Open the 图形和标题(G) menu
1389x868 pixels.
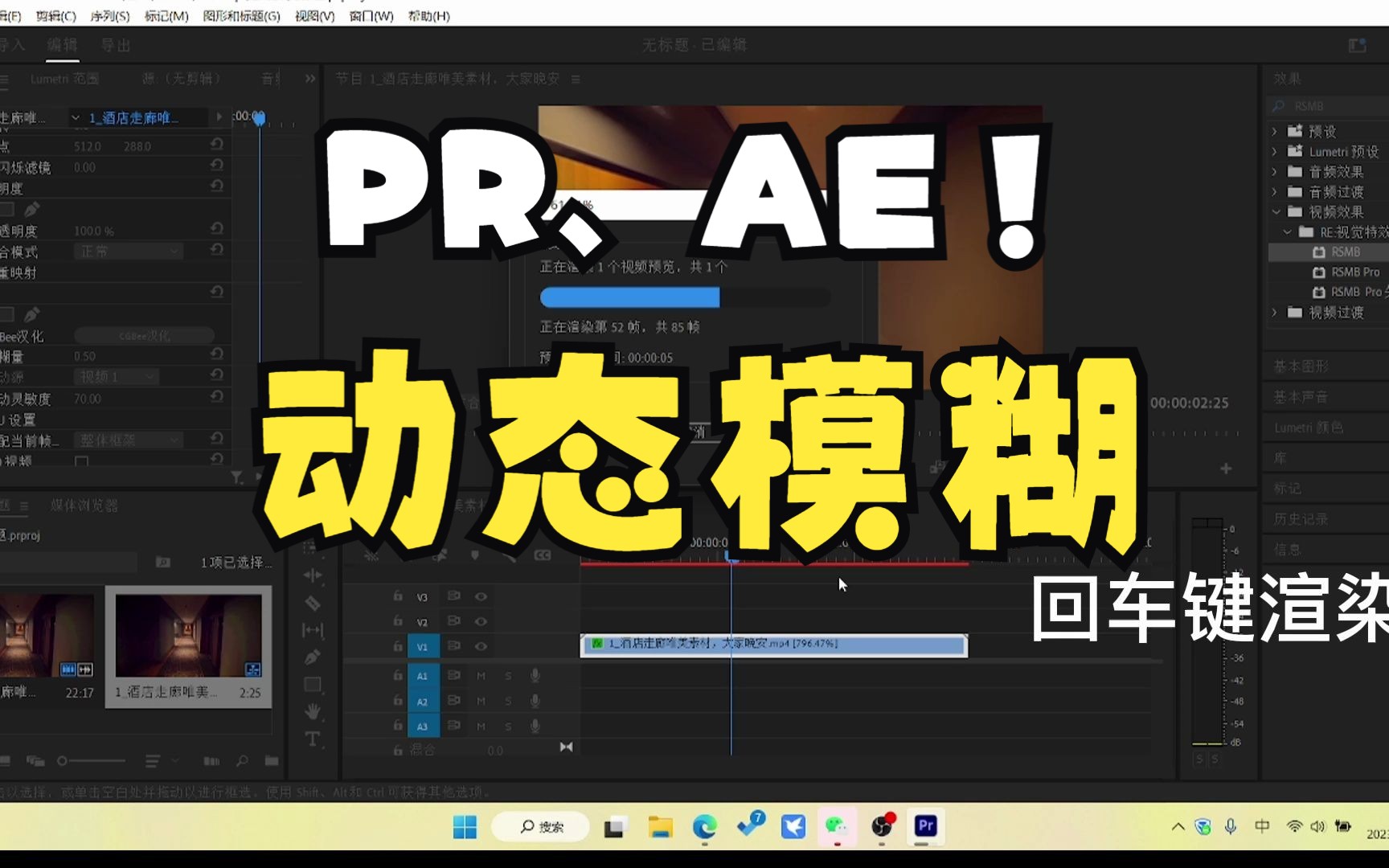click(x=241, y=16)
